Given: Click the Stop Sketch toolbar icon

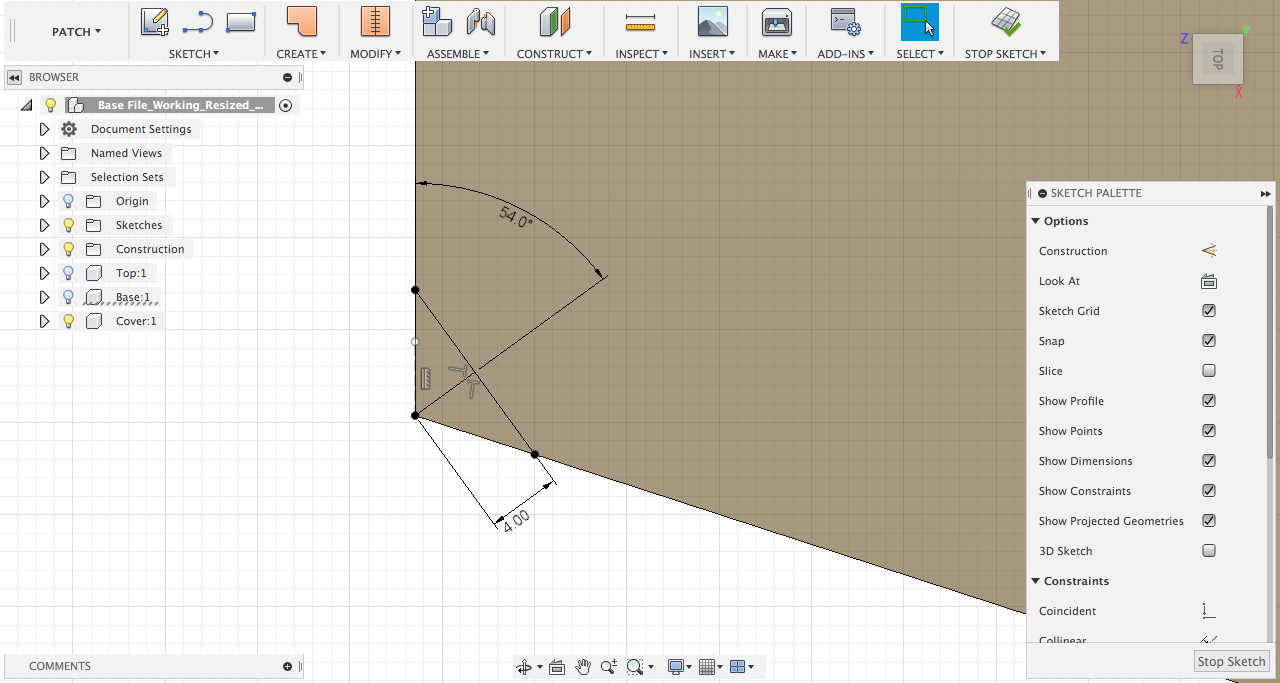Looking at the screenshot, I should [x=1005, y=21].
